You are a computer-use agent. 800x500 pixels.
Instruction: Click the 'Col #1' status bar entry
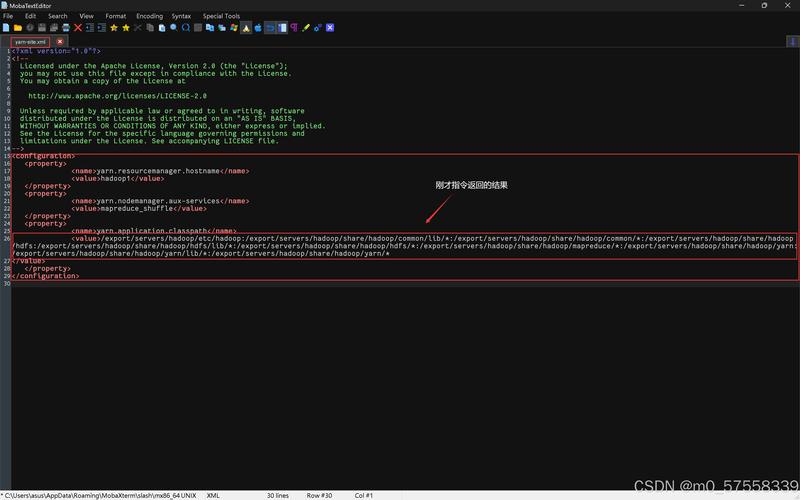[x=364, y=495]
